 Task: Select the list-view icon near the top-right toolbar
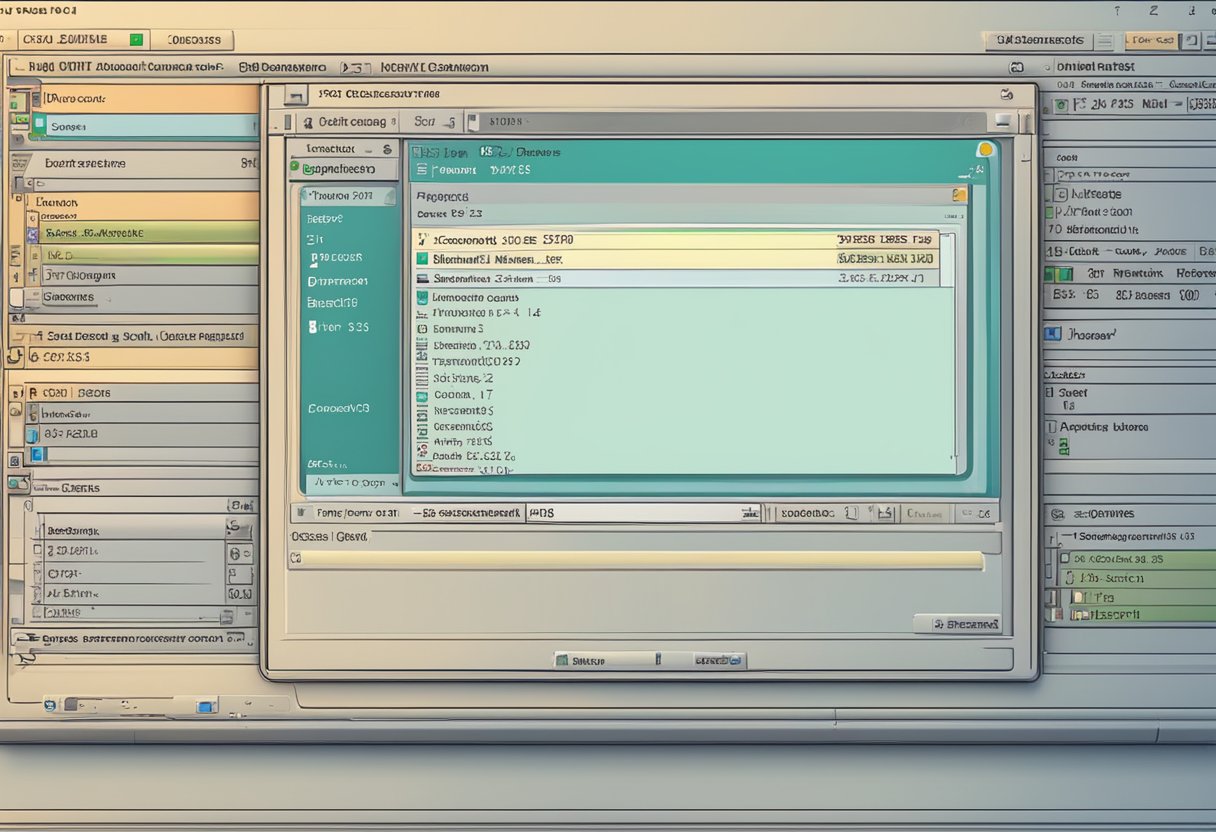coord(1106,40)
